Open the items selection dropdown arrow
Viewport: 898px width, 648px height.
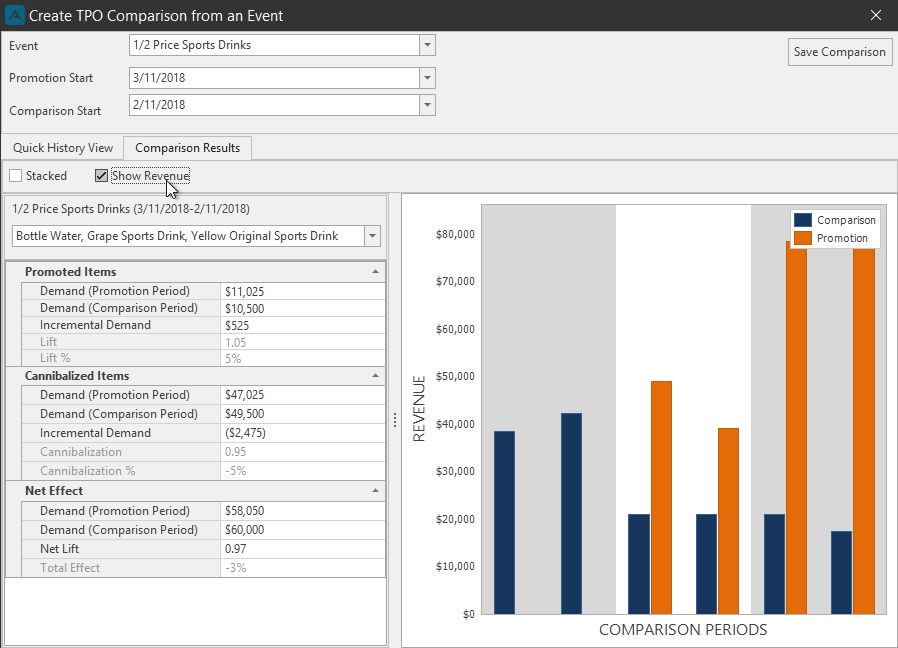pyautogui.click(x=372, y=236)
